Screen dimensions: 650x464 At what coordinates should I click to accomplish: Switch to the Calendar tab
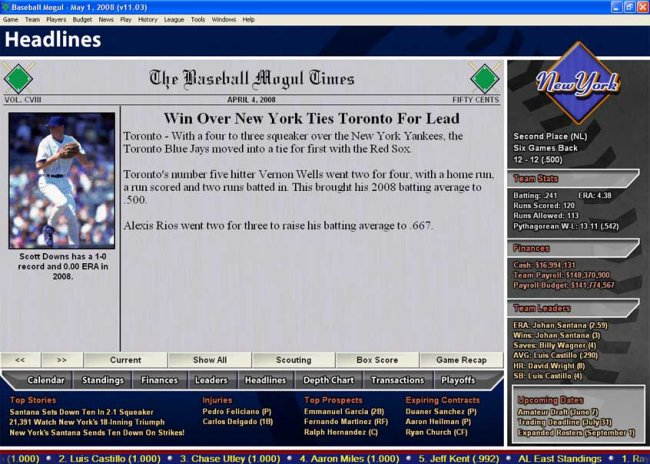[46, 380]
